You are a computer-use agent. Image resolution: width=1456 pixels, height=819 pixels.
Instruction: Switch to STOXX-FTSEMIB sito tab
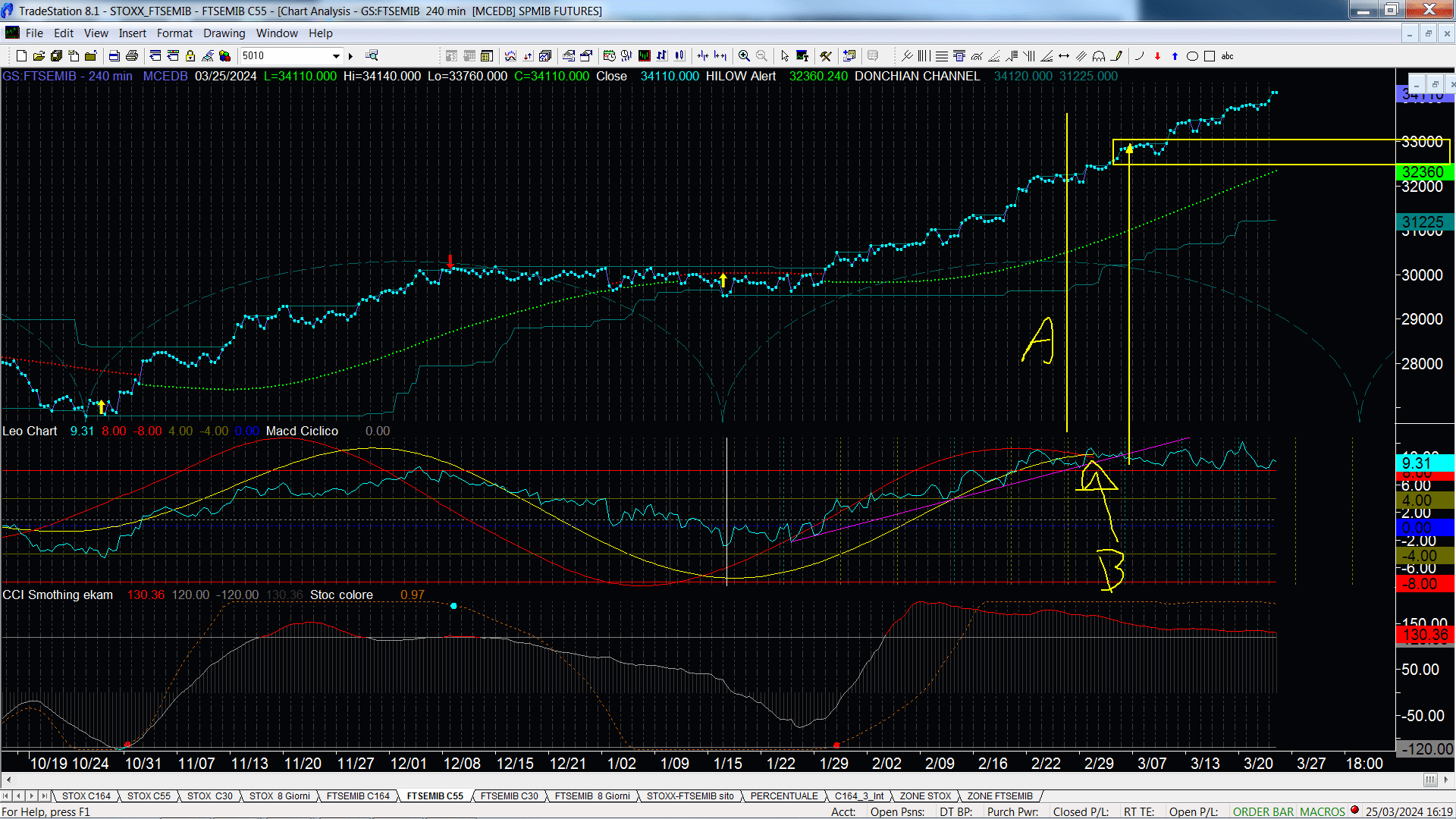coord(690,796)
